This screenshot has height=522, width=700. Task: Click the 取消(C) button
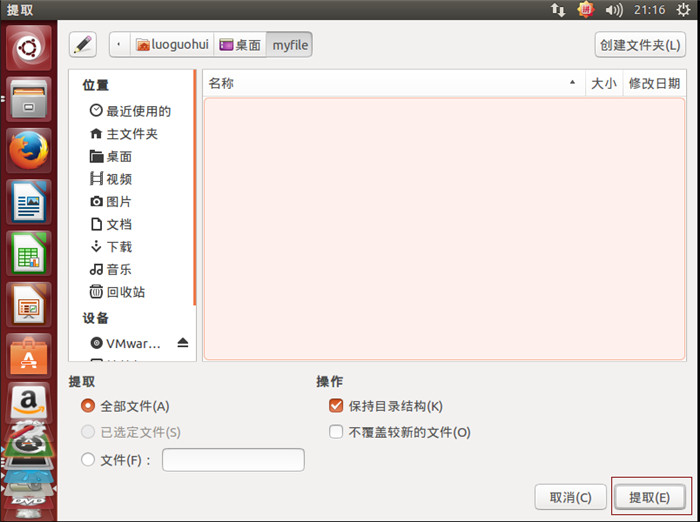570,497
